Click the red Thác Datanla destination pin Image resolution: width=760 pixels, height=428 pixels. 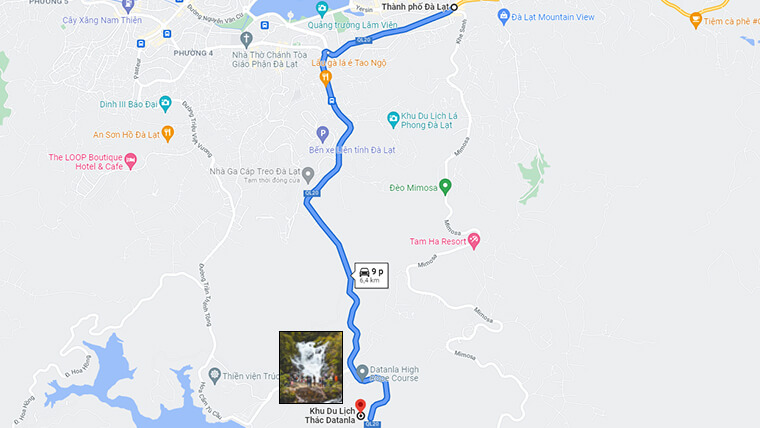[x=360, y=406]
